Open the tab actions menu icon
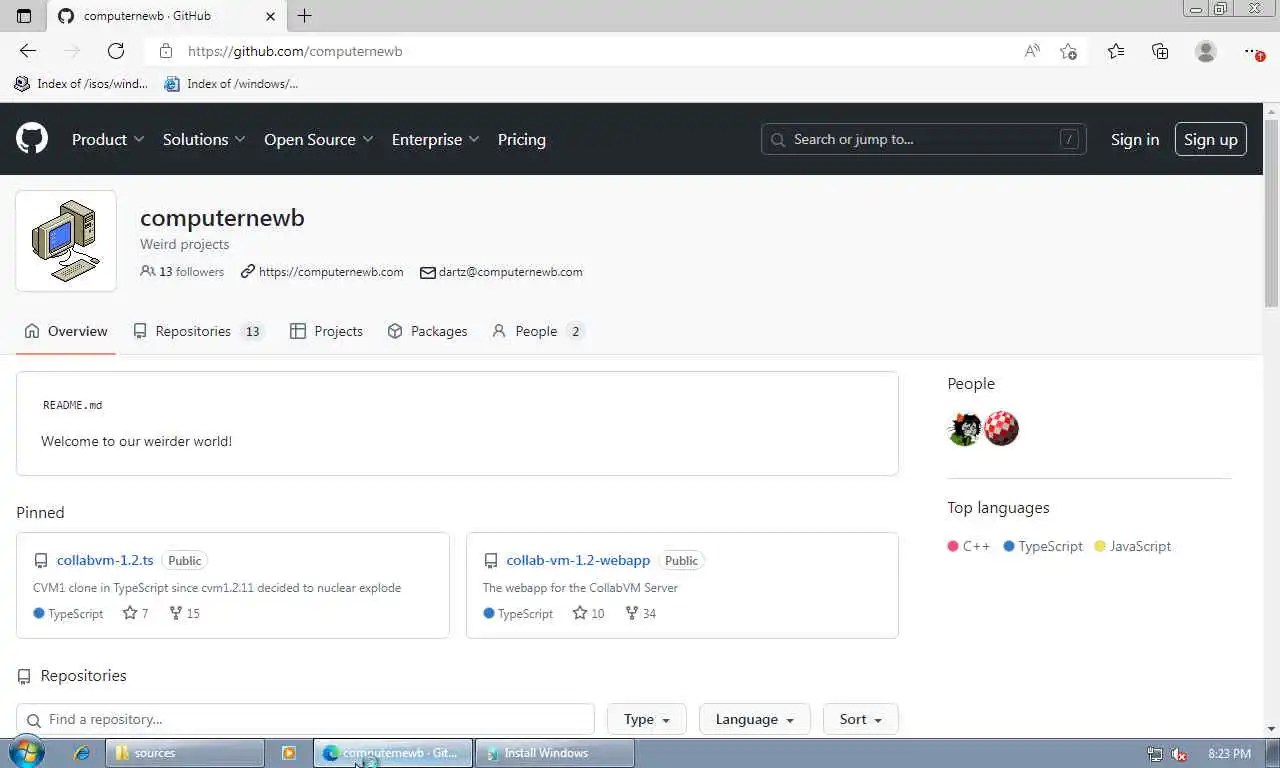The height and width of the screenshot is (768, 1280). [24, 16]
